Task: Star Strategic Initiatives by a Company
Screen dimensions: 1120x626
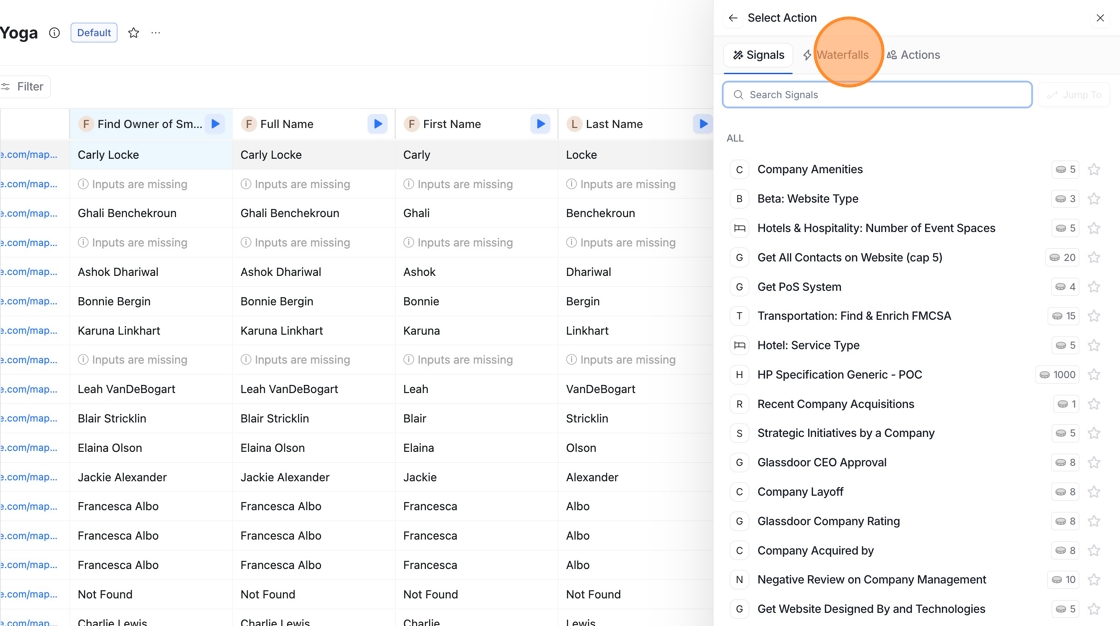Action: tap(1094, 433)
